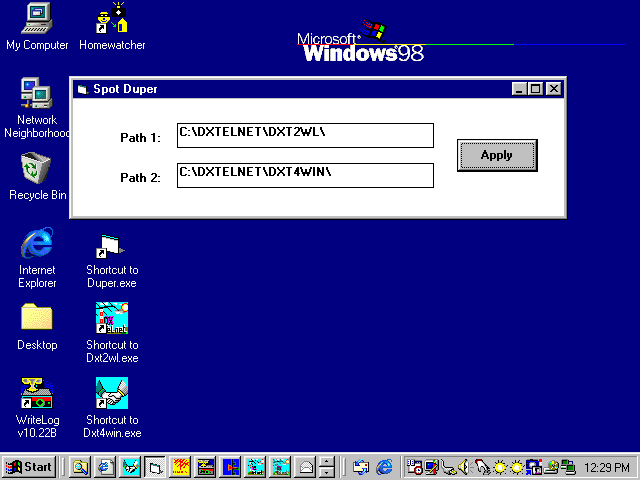Click the envelope icon in taskbar

306,467
